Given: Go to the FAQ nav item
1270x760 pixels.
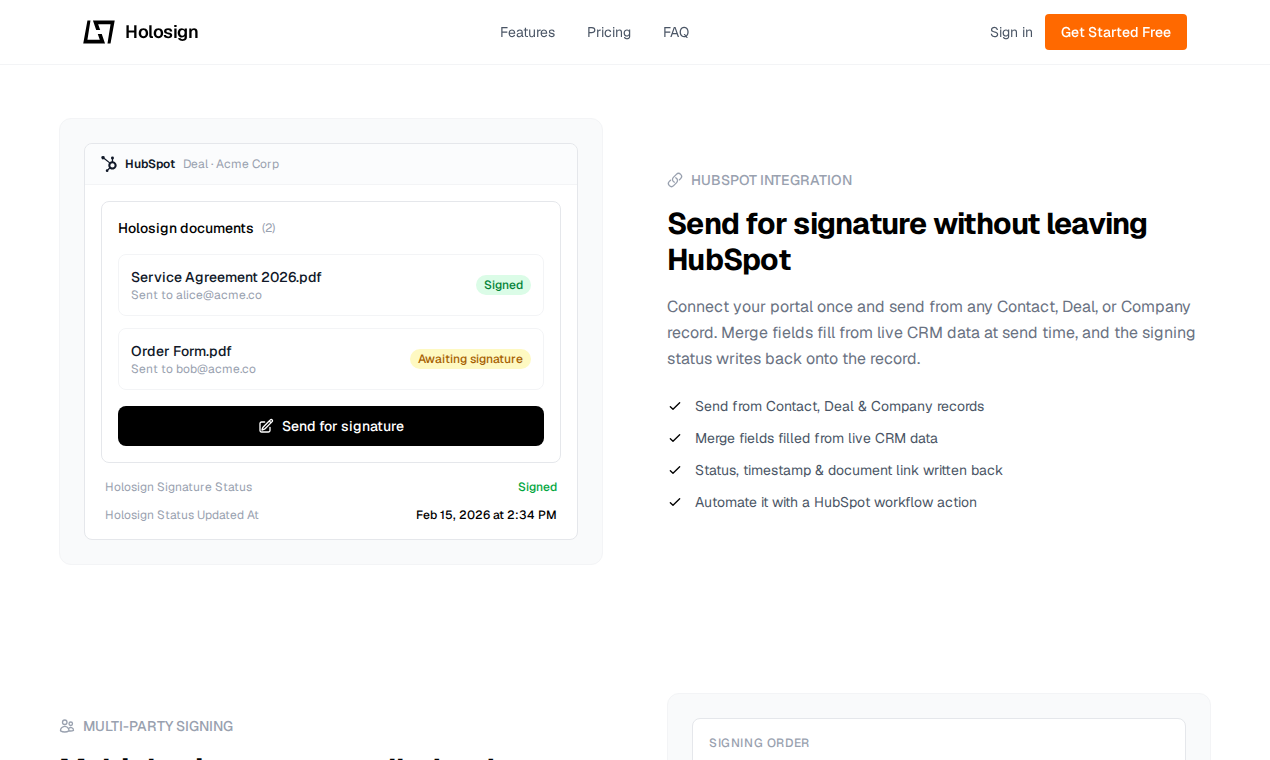Looking at the screenshot, I should point(676,32).
